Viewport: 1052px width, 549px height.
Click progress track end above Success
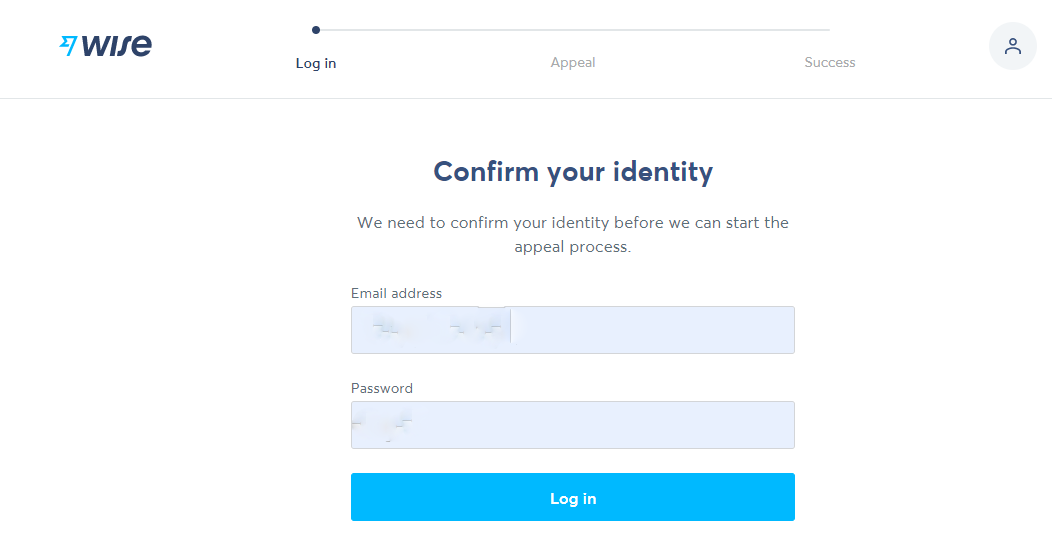(827, 30)
